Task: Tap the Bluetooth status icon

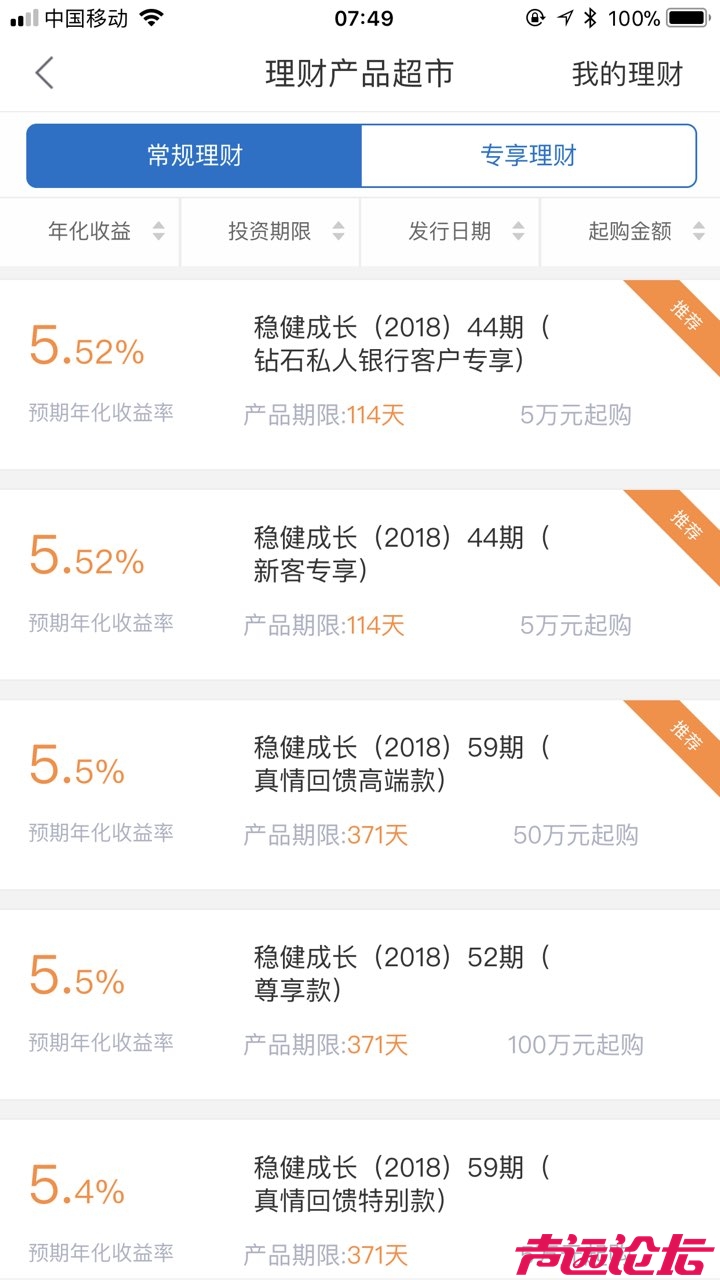Action: point(590,18)
